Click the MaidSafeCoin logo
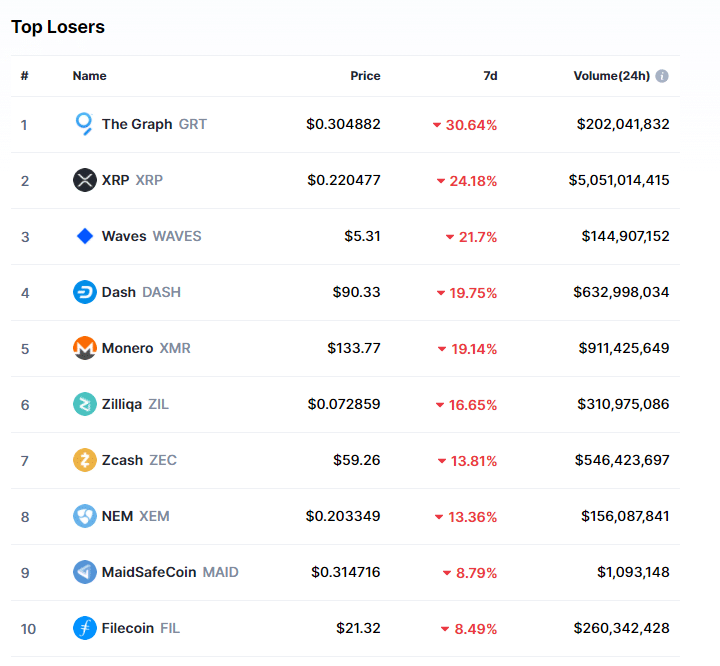 click(85, 572)
